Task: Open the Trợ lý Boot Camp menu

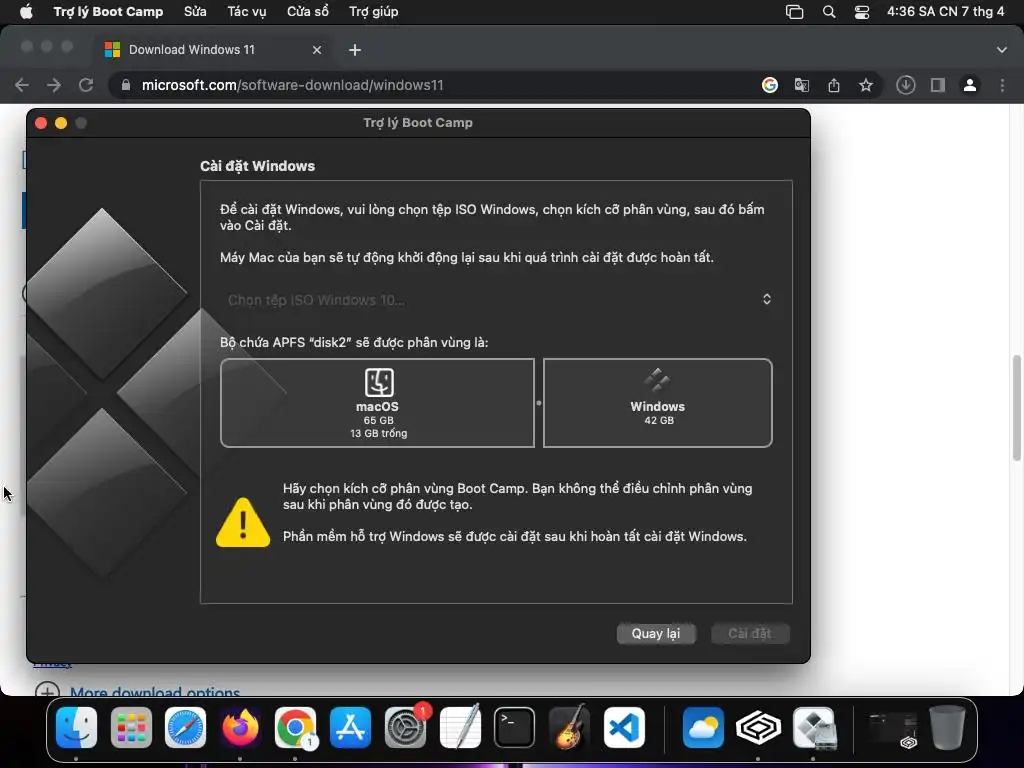Action: (x=108, y=12)
